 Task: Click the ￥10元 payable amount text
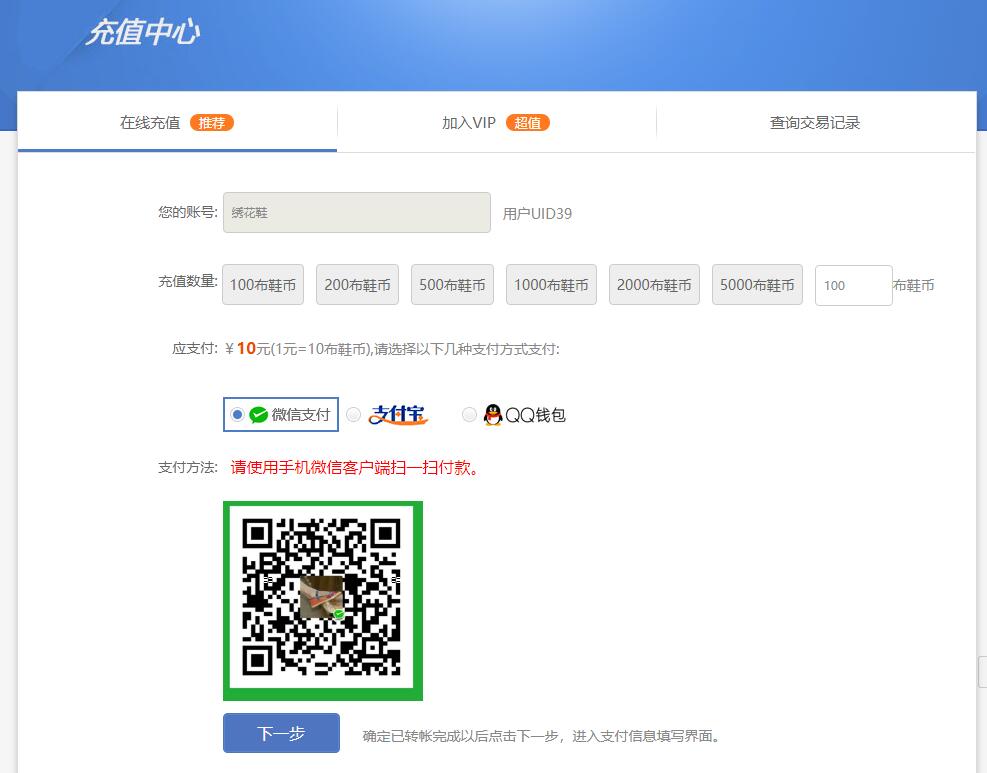pyautogui.click(x=248, y=349)
